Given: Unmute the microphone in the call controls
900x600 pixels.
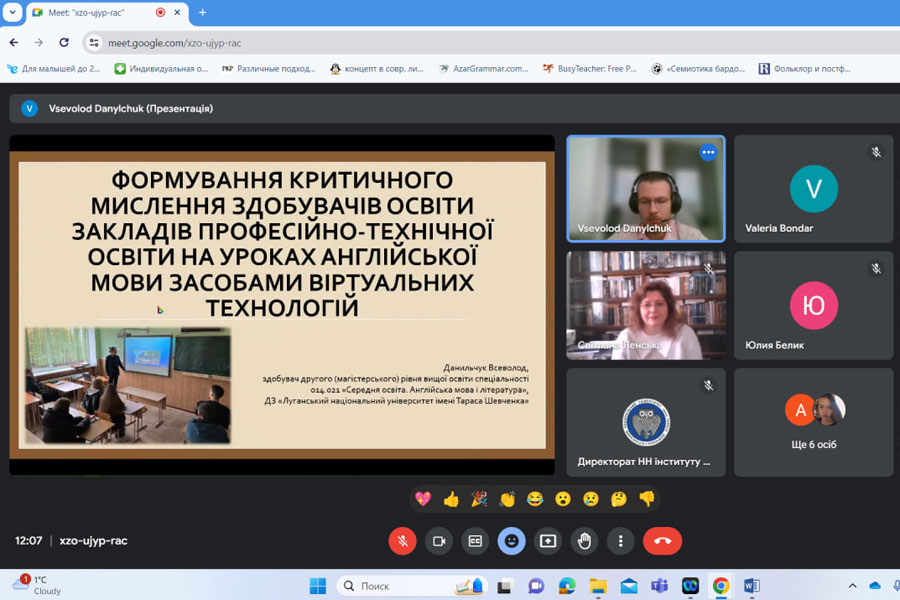Looking at the screenshot, I should pyautogui.click(x=402, y=541).
